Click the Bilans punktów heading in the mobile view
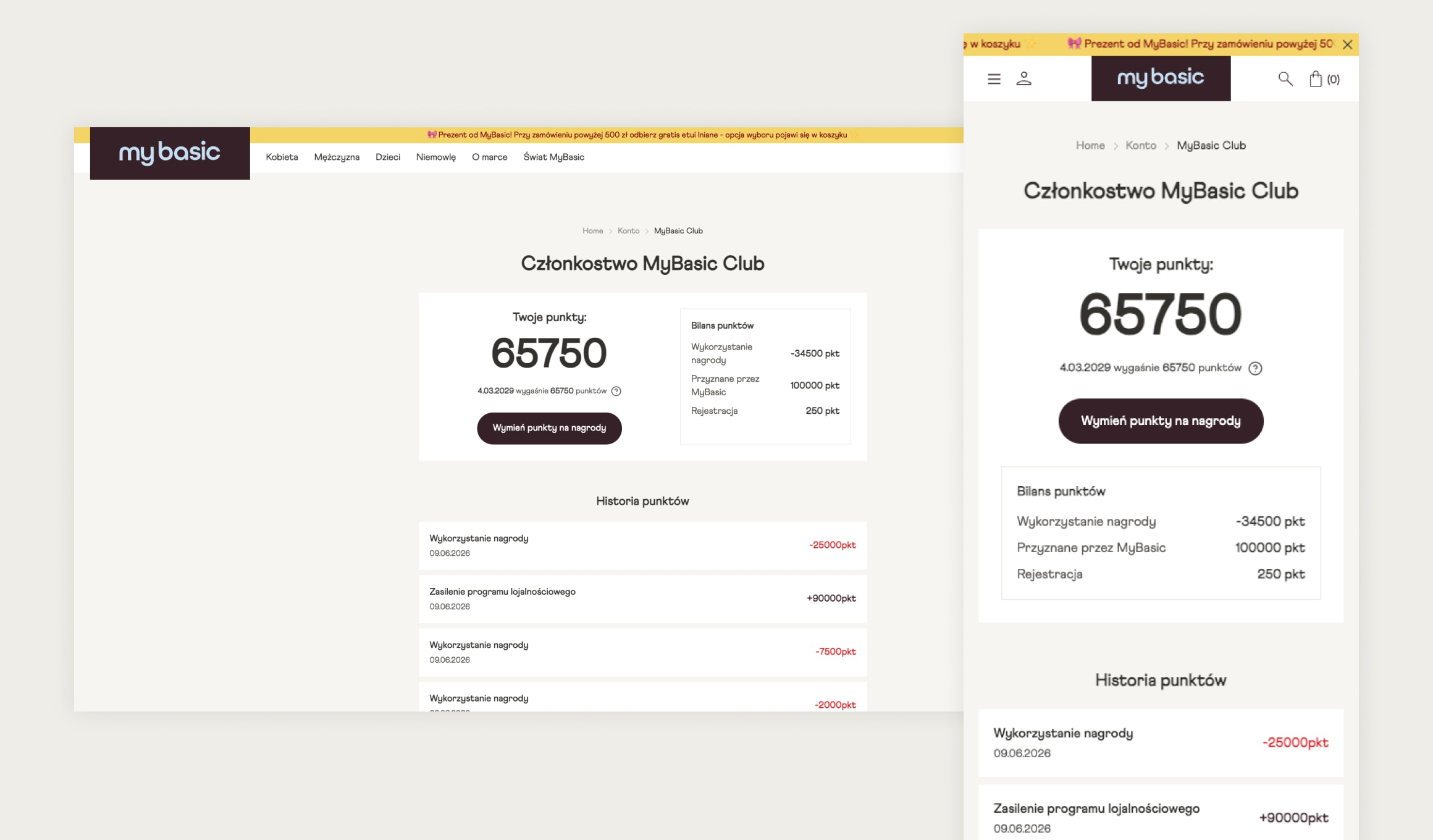Image resolution: width=1433 pixels, height=840 pixels. [x=1061, y=492]
